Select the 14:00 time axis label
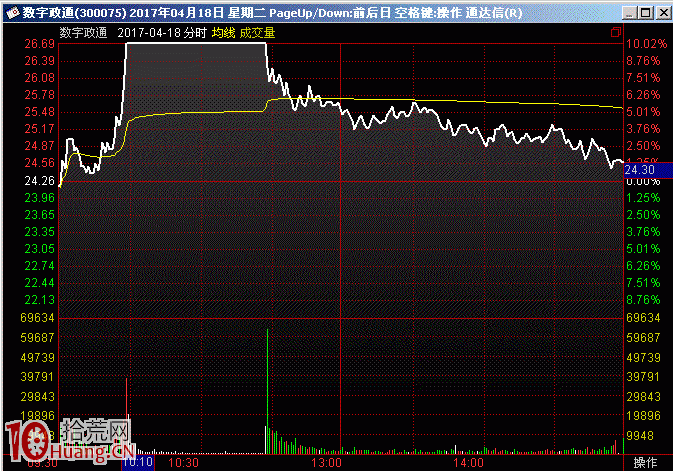 [x=468, y=463]
